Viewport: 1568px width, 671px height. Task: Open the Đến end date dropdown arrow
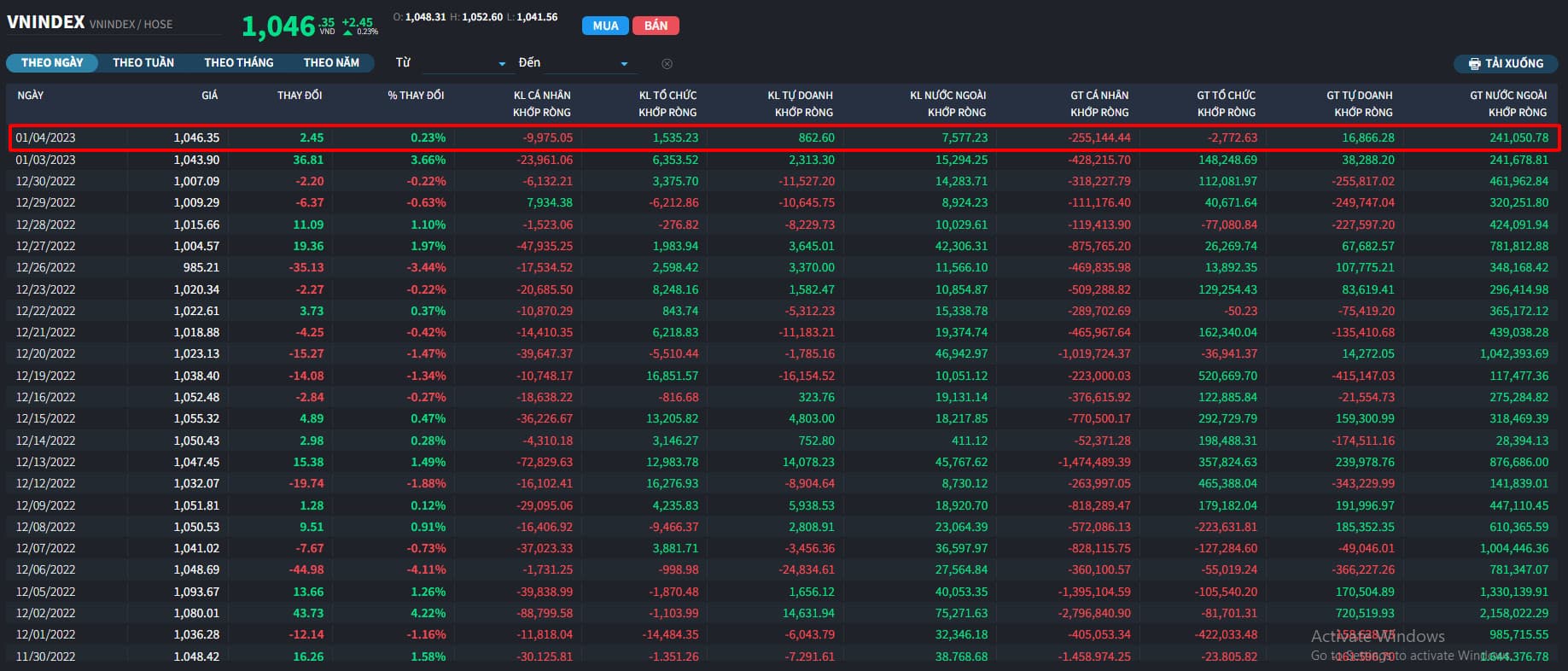point(624,64)
